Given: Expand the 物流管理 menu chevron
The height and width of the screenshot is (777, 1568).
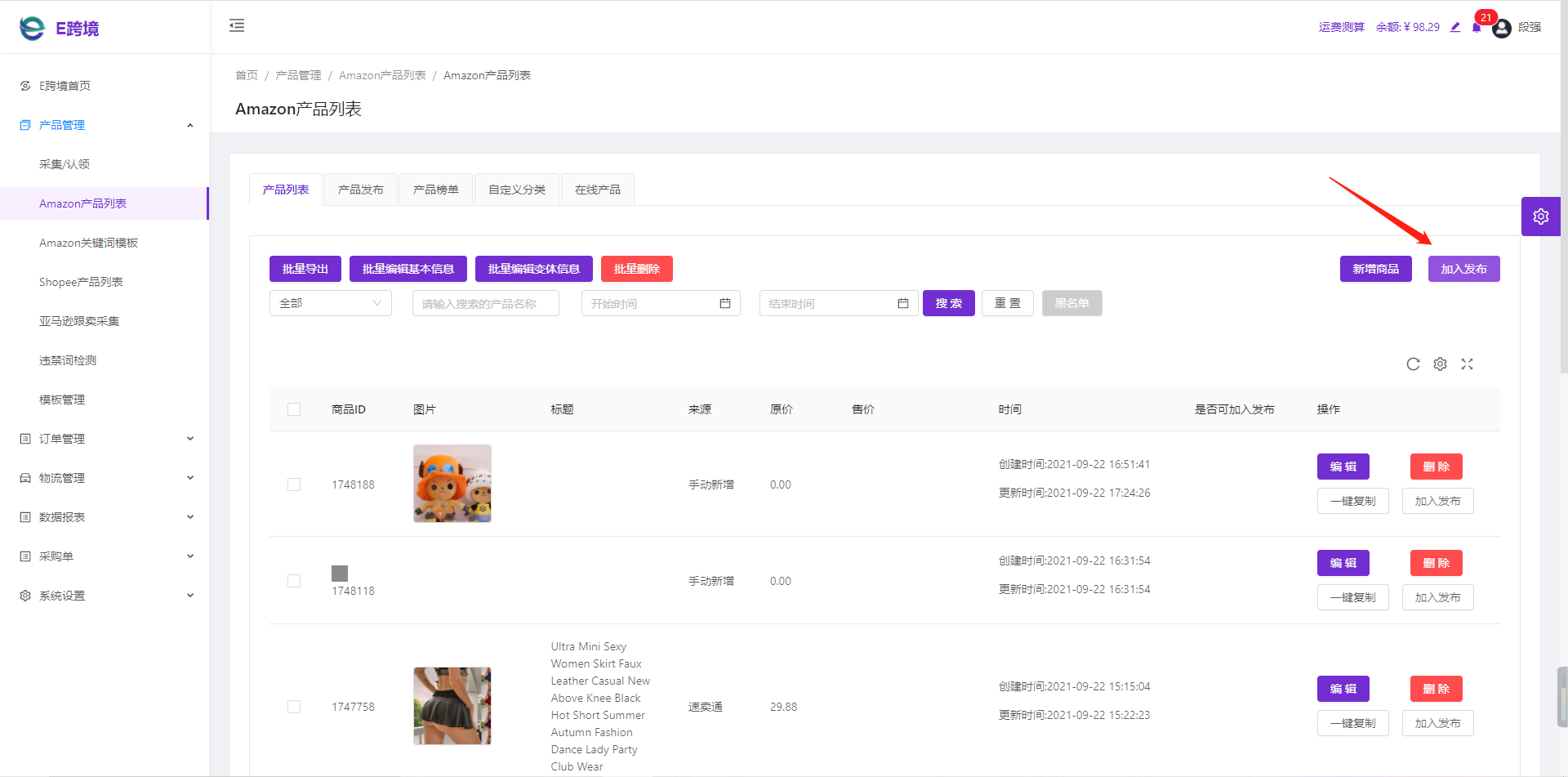Looking at the screenshot, I should [x=190, y=478].
